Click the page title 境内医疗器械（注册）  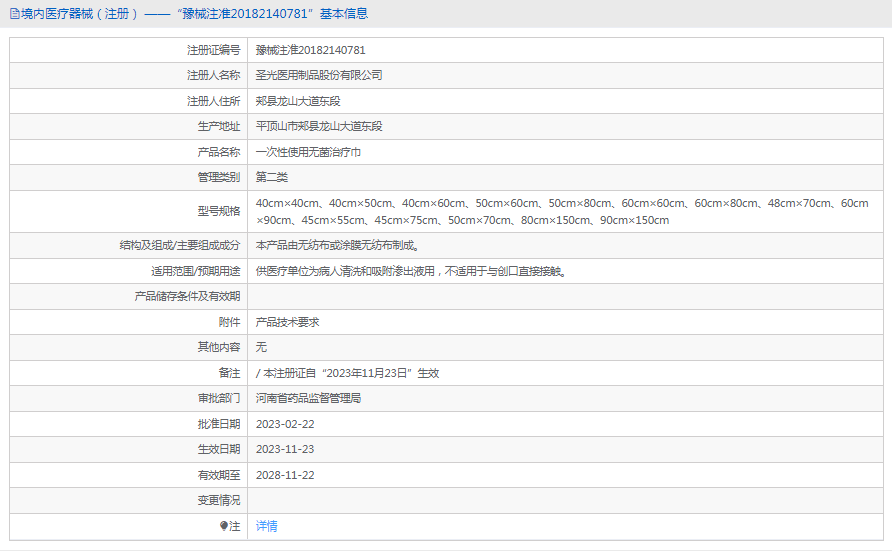click(80, 14)
